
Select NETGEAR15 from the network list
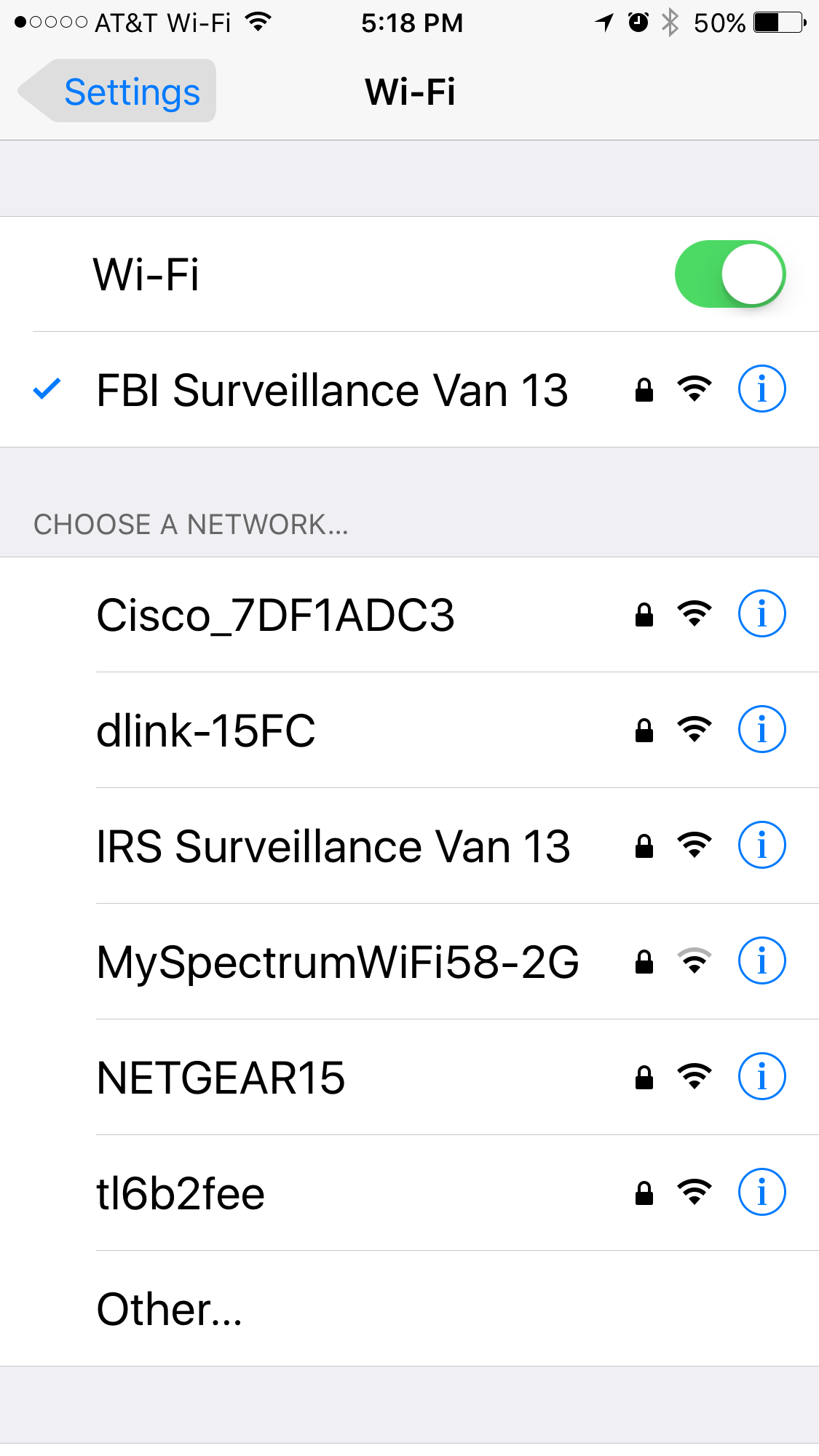(x=409, y=1077)
